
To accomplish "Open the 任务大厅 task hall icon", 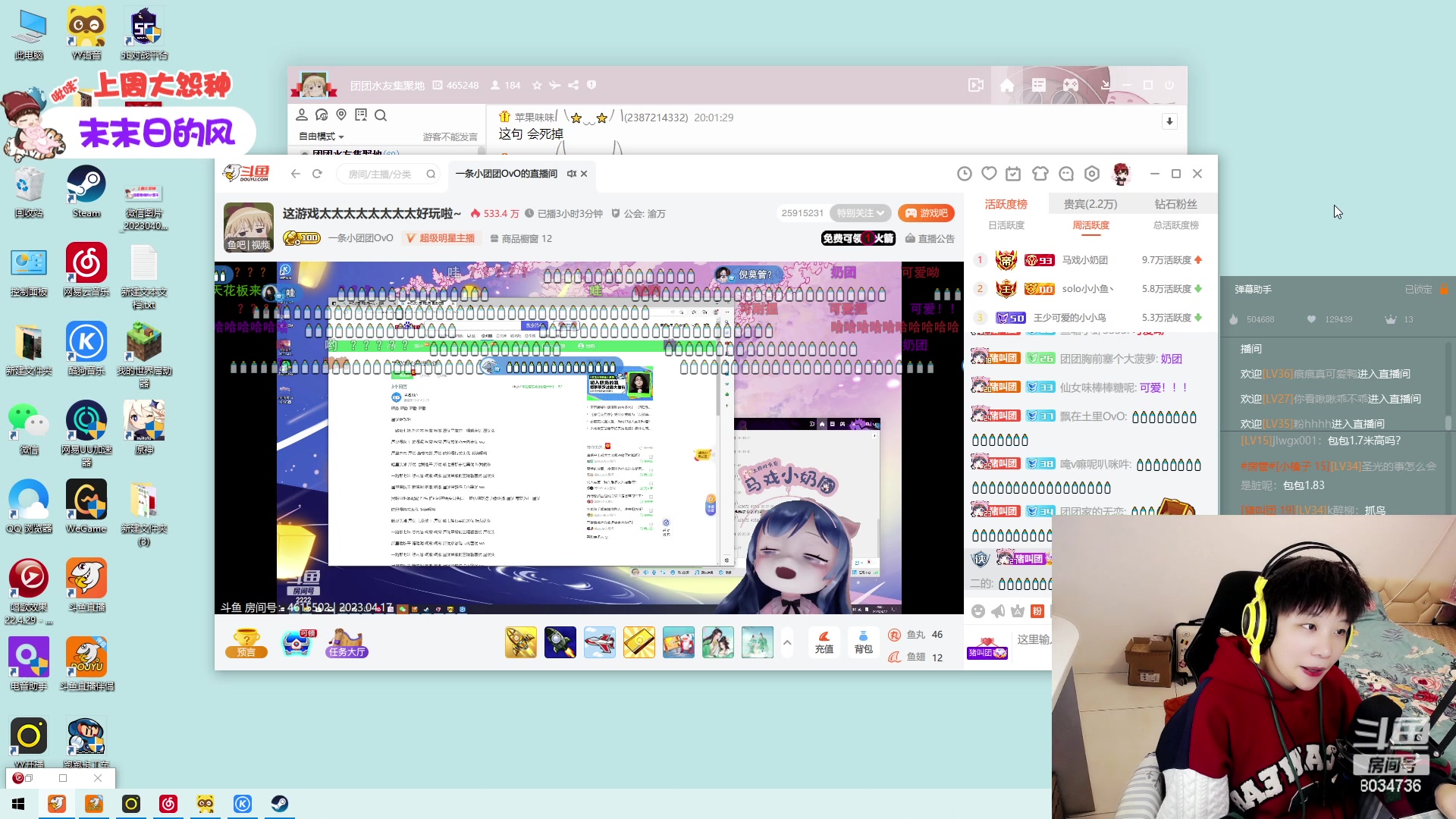I will 347,643.
